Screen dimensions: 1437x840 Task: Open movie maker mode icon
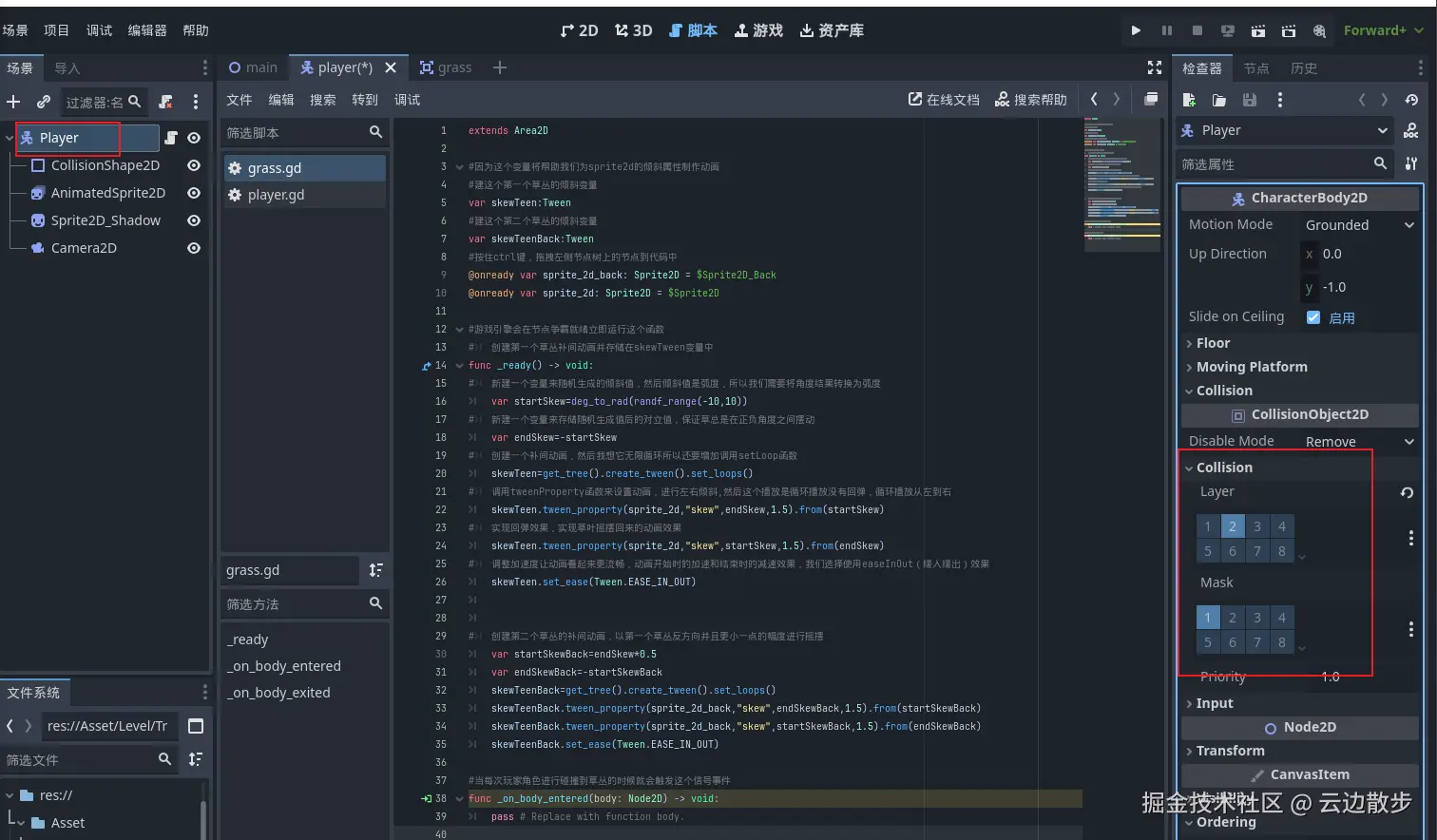click(x=1319, y=30)
